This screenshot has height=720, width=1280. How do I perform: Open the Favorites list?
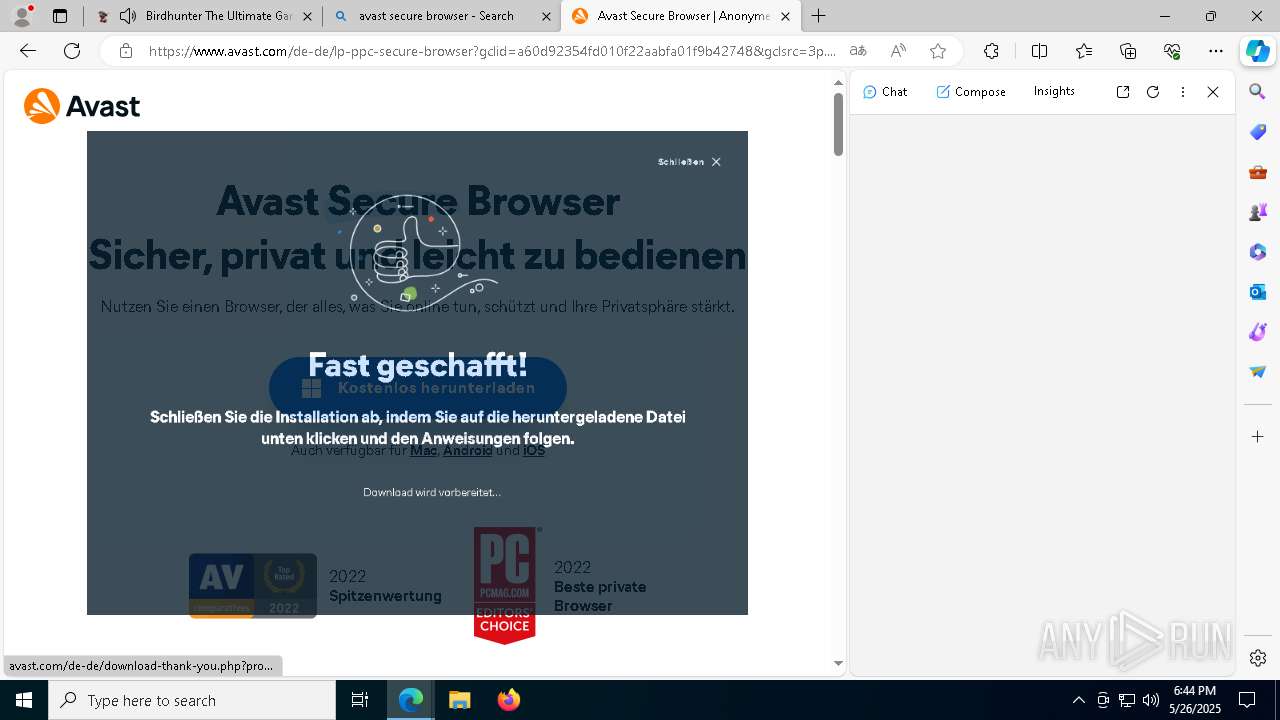1084,51
